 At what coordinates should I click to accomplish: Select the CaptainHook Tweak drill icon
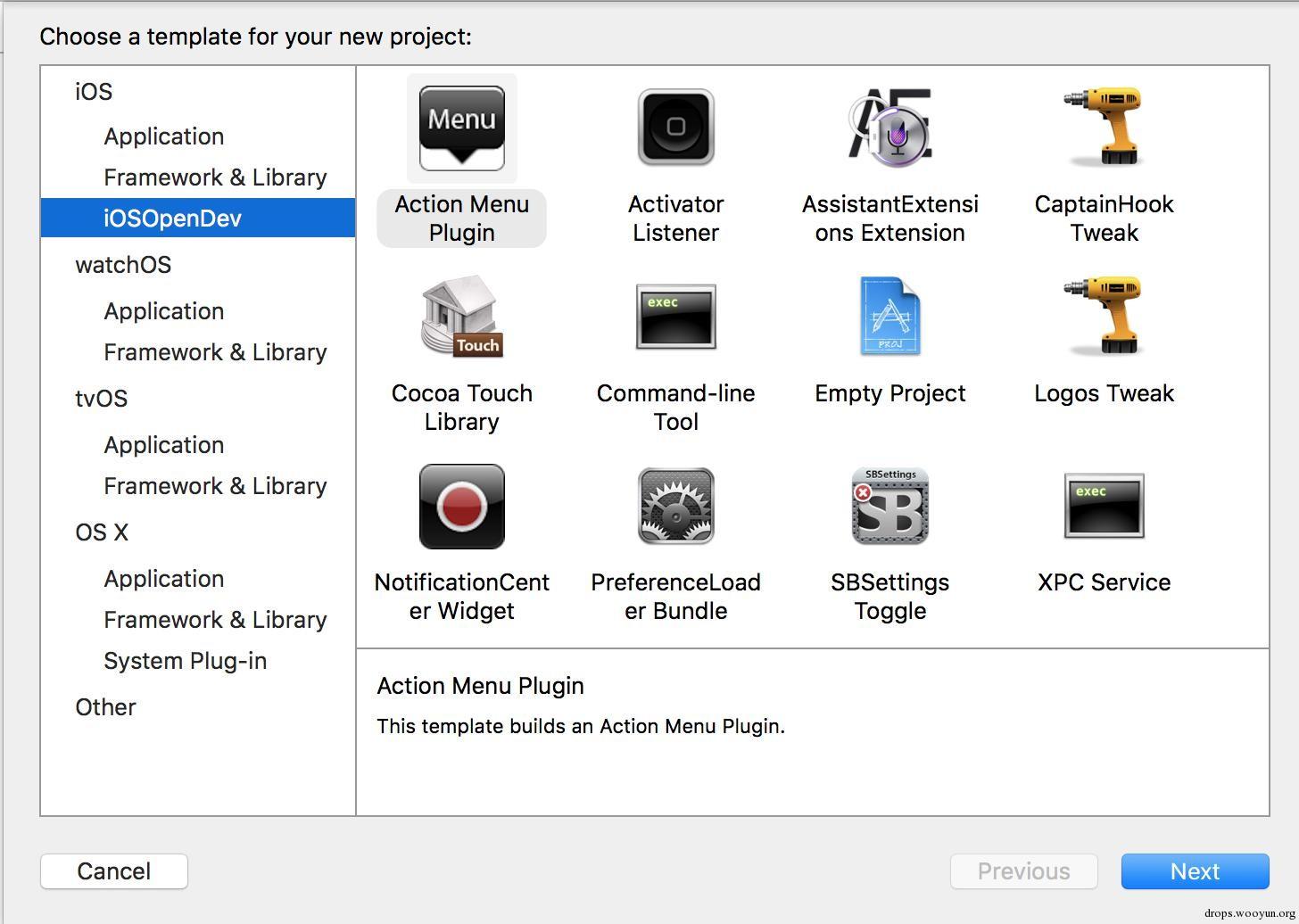point(1104,126)
